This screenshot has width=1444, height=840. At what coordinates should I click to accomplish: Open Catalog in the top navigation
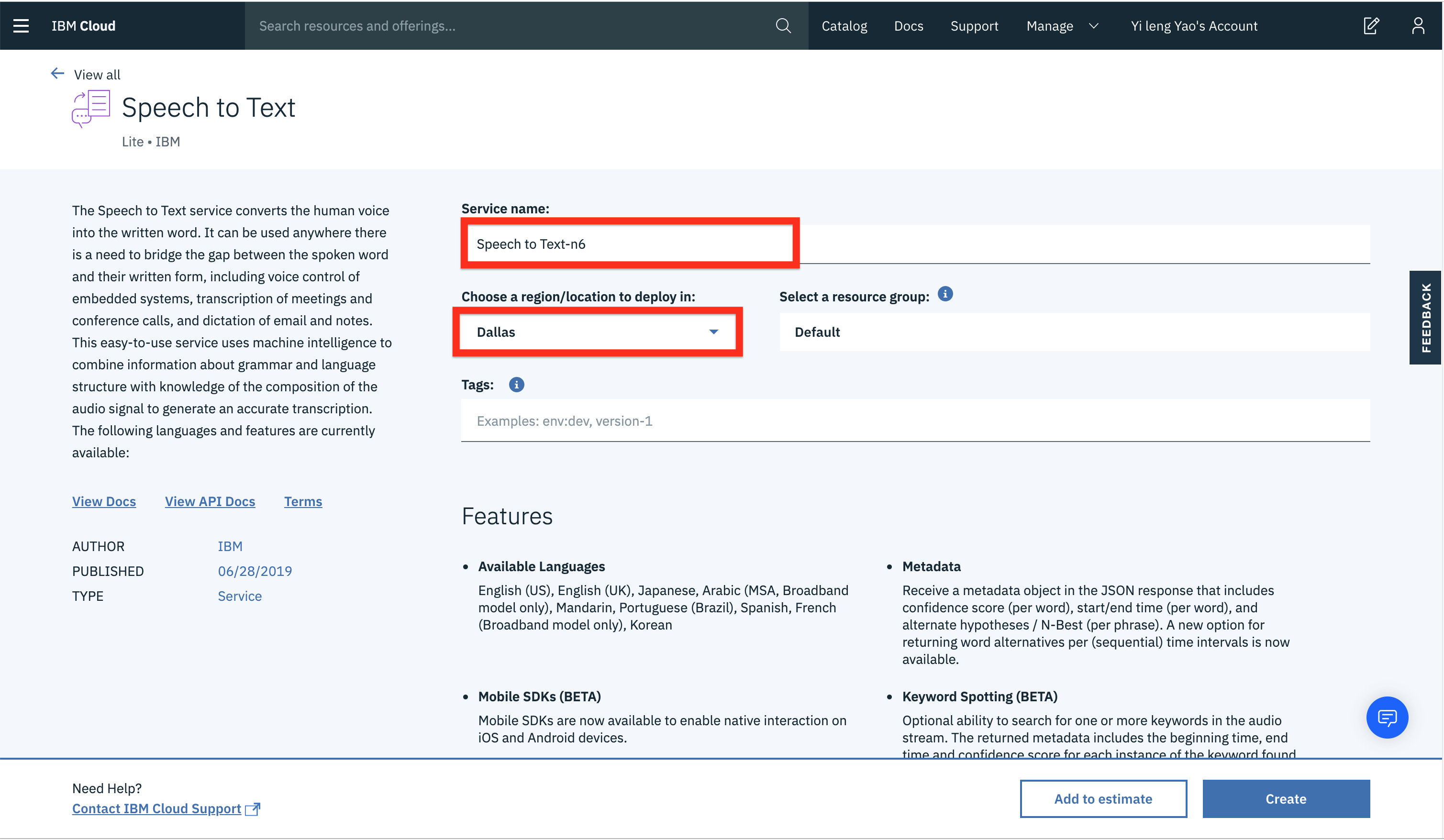pos(844,26)
